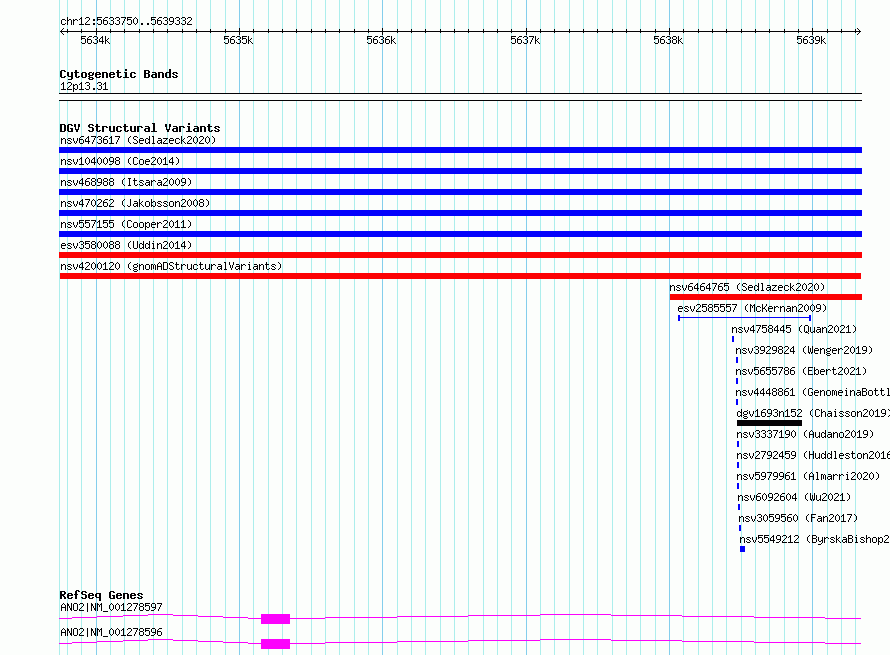Click the Cytogenetic Bands track title
The height and width of the screenshot is (655, 890).
pyautogui.click(x=119, y=74)
